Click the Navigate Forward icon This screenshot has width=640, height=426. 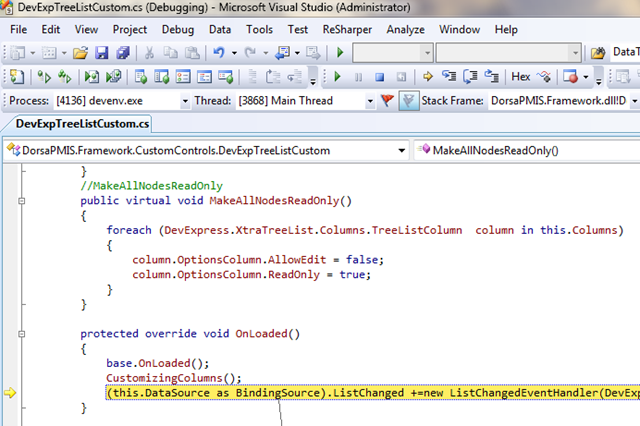click(313, 53)
